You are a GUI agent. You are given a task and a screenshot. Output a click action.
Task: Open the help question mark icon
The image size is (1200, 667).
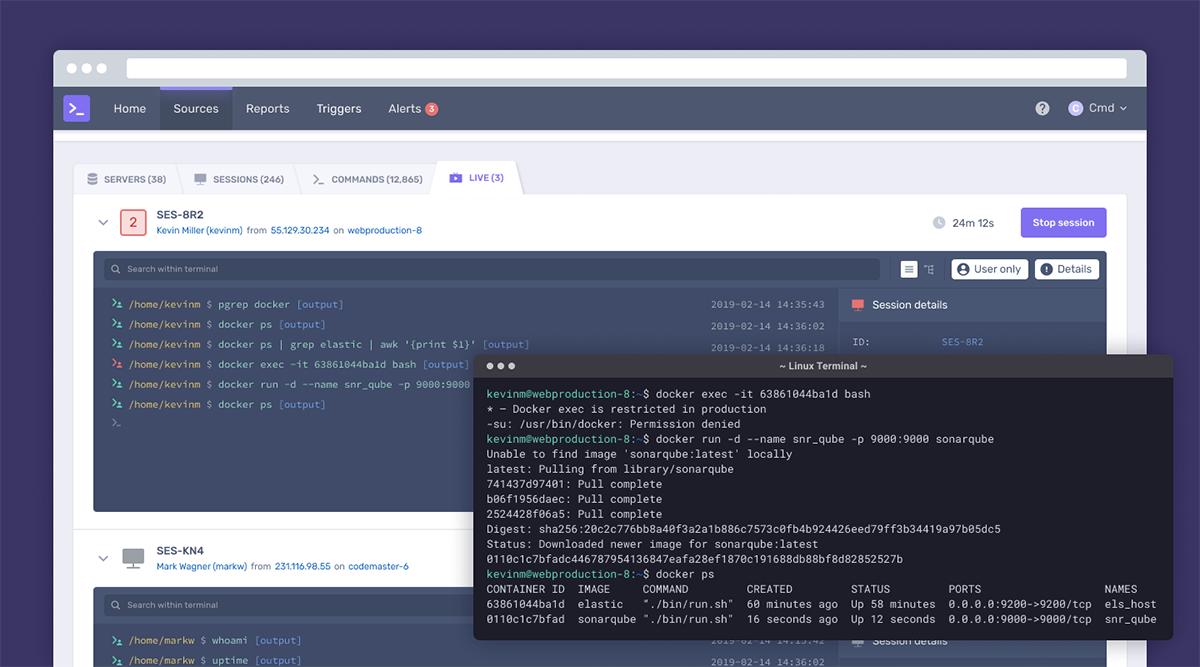[x=1042, y=108]
